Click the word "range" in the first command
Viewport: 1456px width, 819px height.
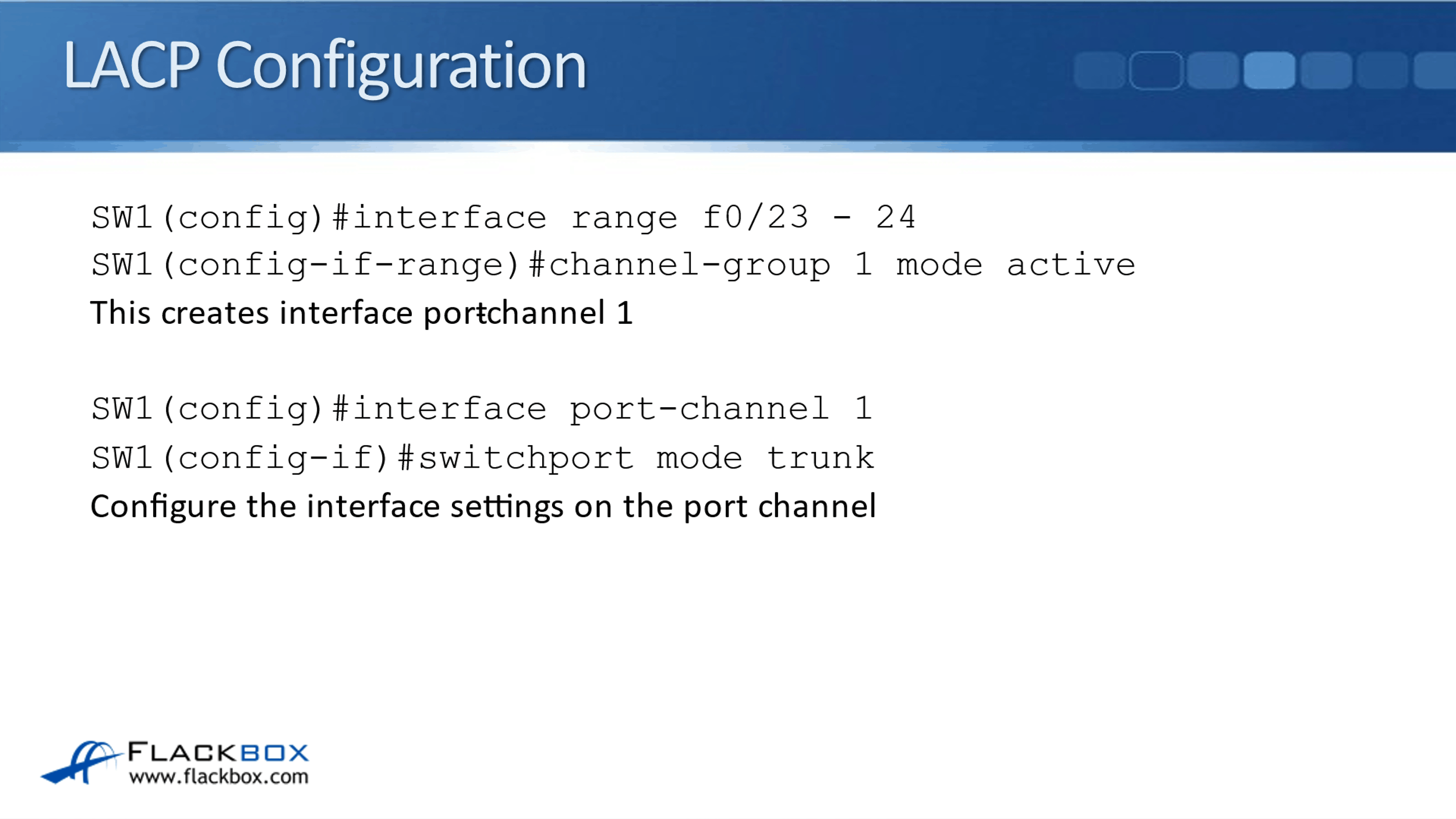[x=624, y=218]
